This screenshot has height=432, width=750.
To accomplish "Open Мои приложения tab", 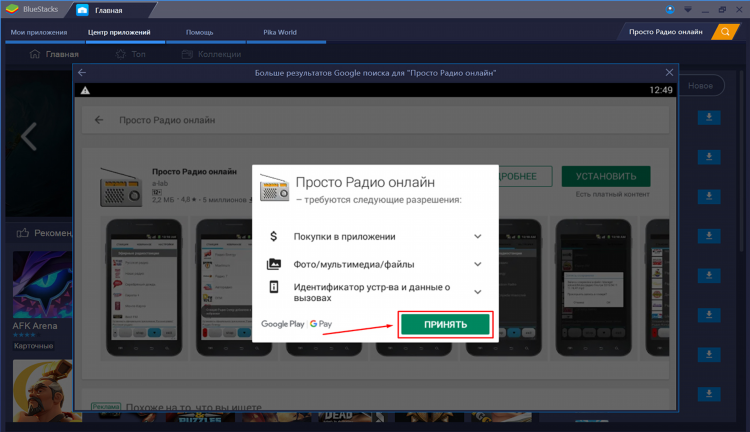I will pos(39,33).
